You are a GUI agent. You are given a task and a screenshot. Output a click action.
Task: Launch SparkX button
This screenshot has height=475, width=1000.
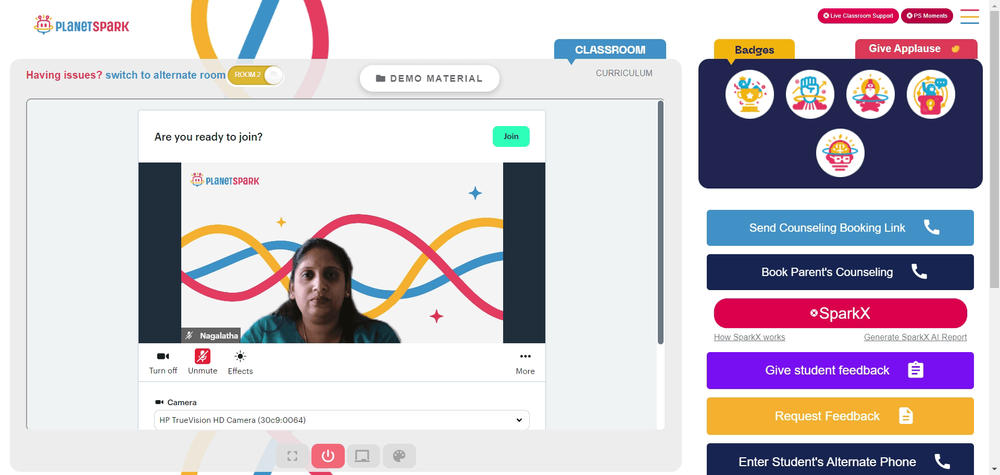coord(840,314)
